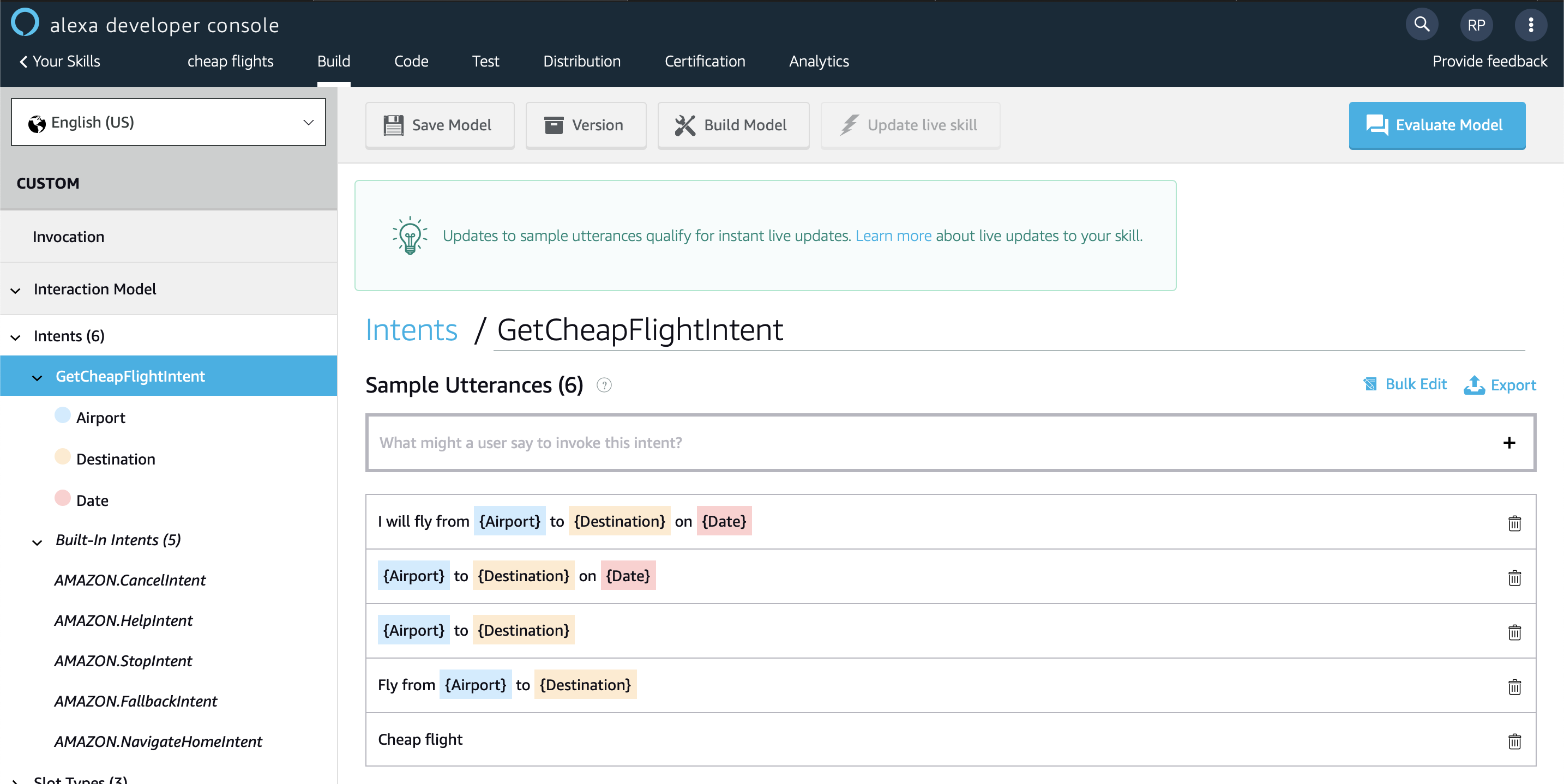The width and height of the screenshot is (1564, 784).
Task: Click the Date slot pink color dot
Action: click(x=63, y=498)
